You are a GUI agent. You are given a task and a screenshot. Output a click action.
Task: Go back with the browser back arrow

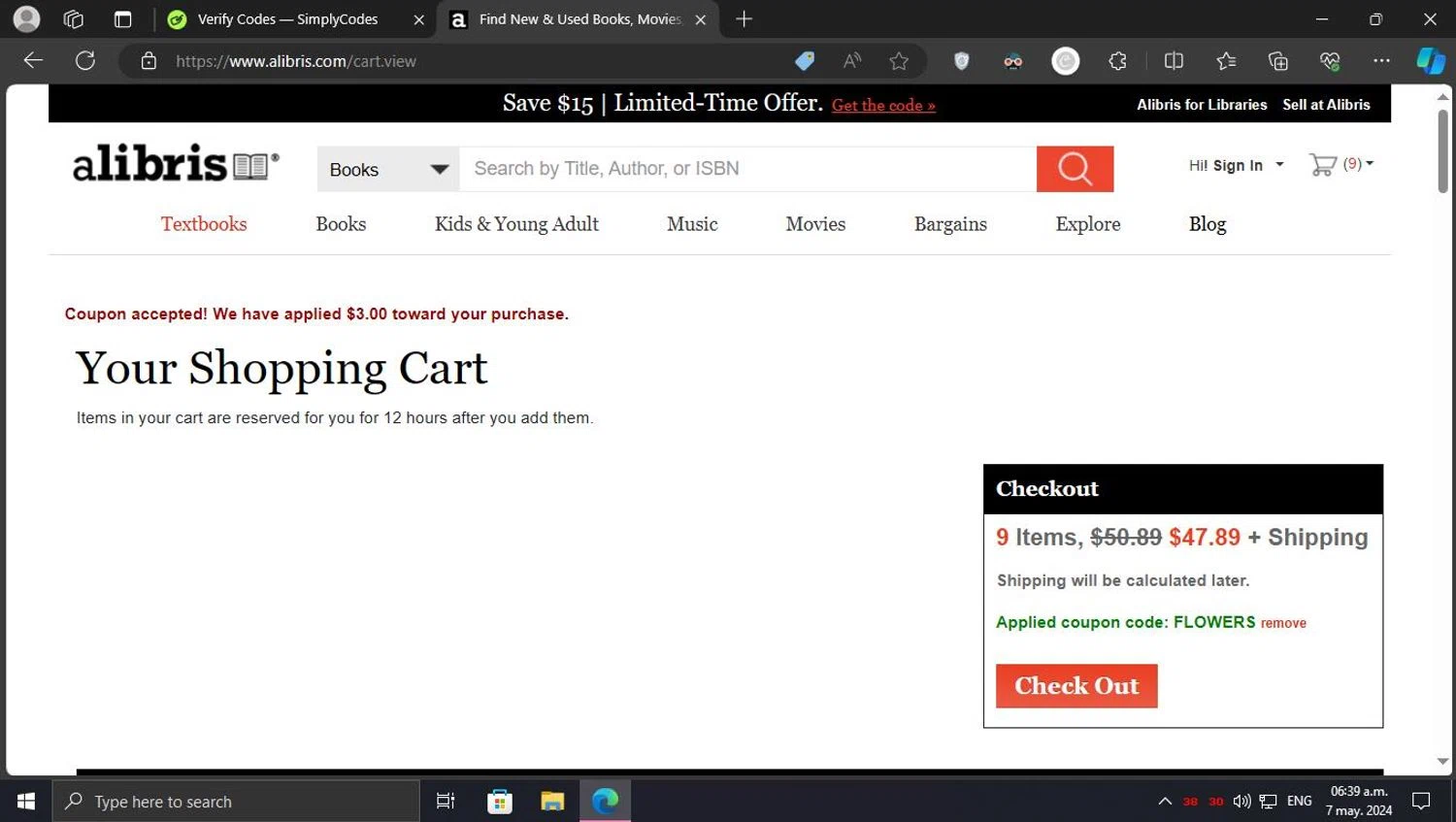(x=33, y=60)
